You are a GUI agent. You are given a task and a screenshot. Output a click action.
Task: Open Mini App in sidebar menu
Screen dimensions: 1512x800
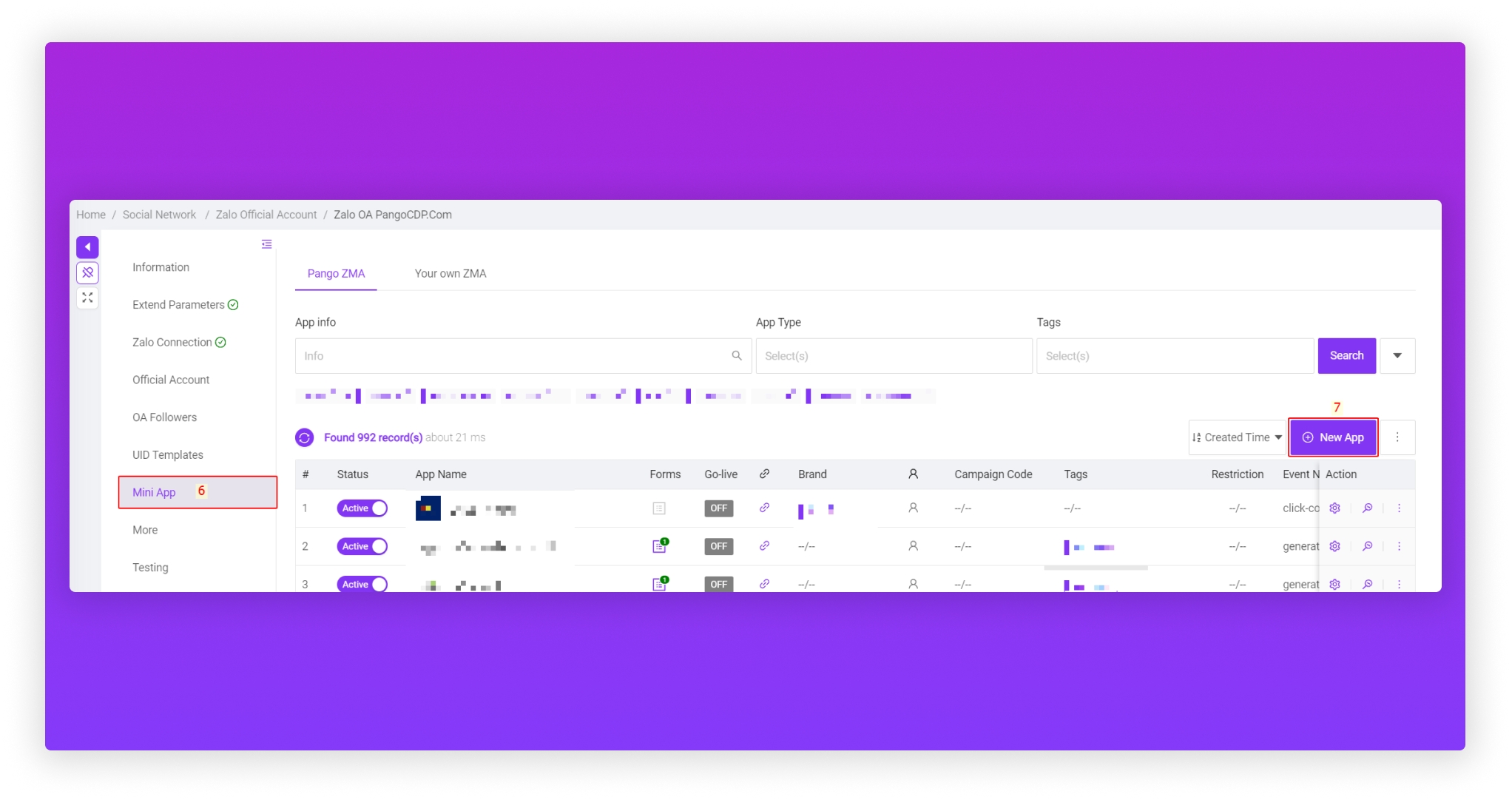click(x=155, y=492)
